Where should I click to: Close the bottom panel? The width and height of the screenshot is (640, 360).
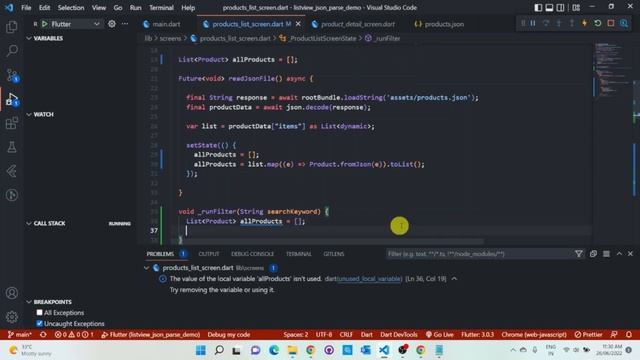(x=630, y=254)
